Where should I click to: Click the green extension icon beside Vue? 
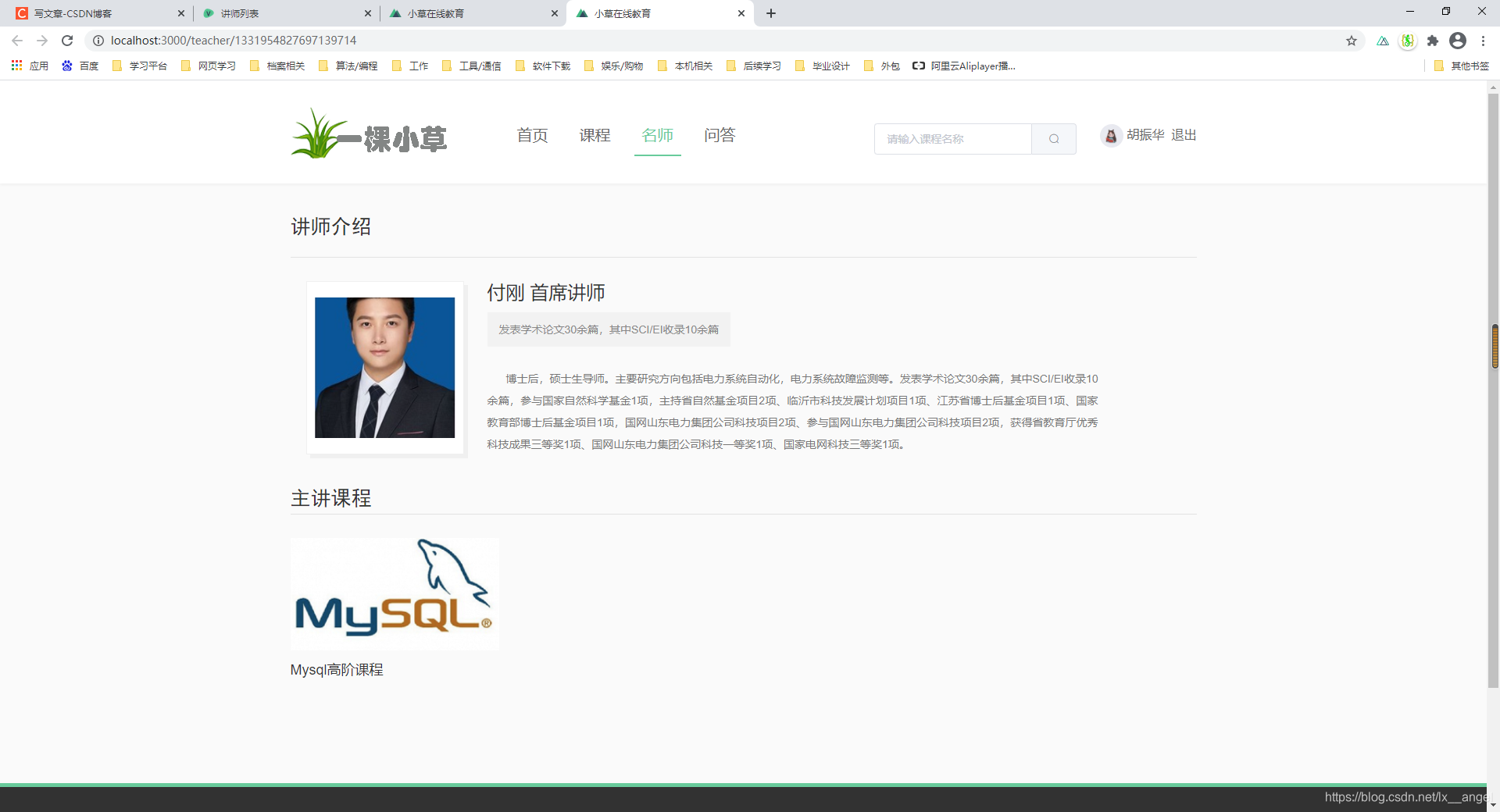pyautogui.click(x=1408, y=41)
